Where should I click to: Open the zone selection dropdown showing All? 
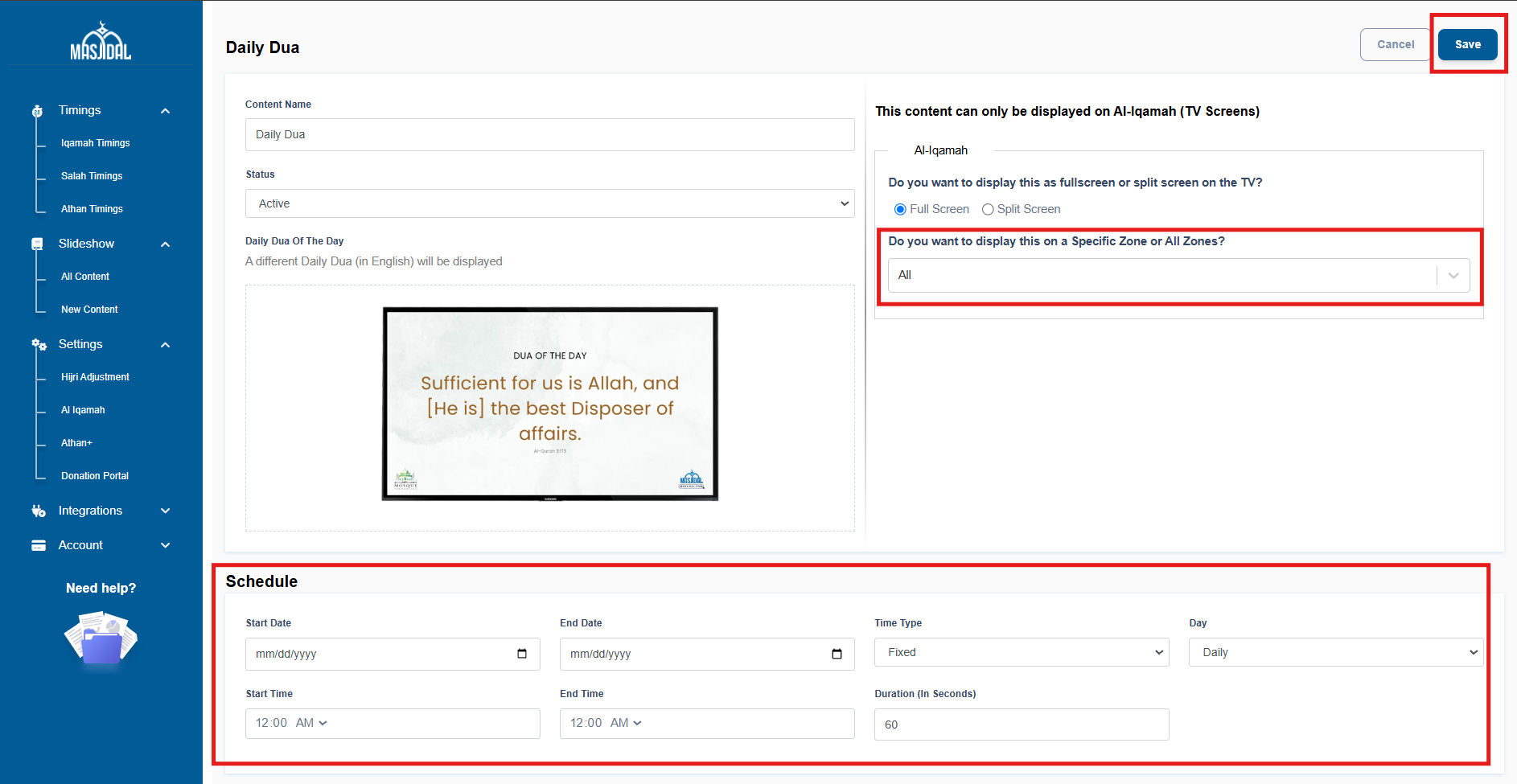coord(1178,275)
